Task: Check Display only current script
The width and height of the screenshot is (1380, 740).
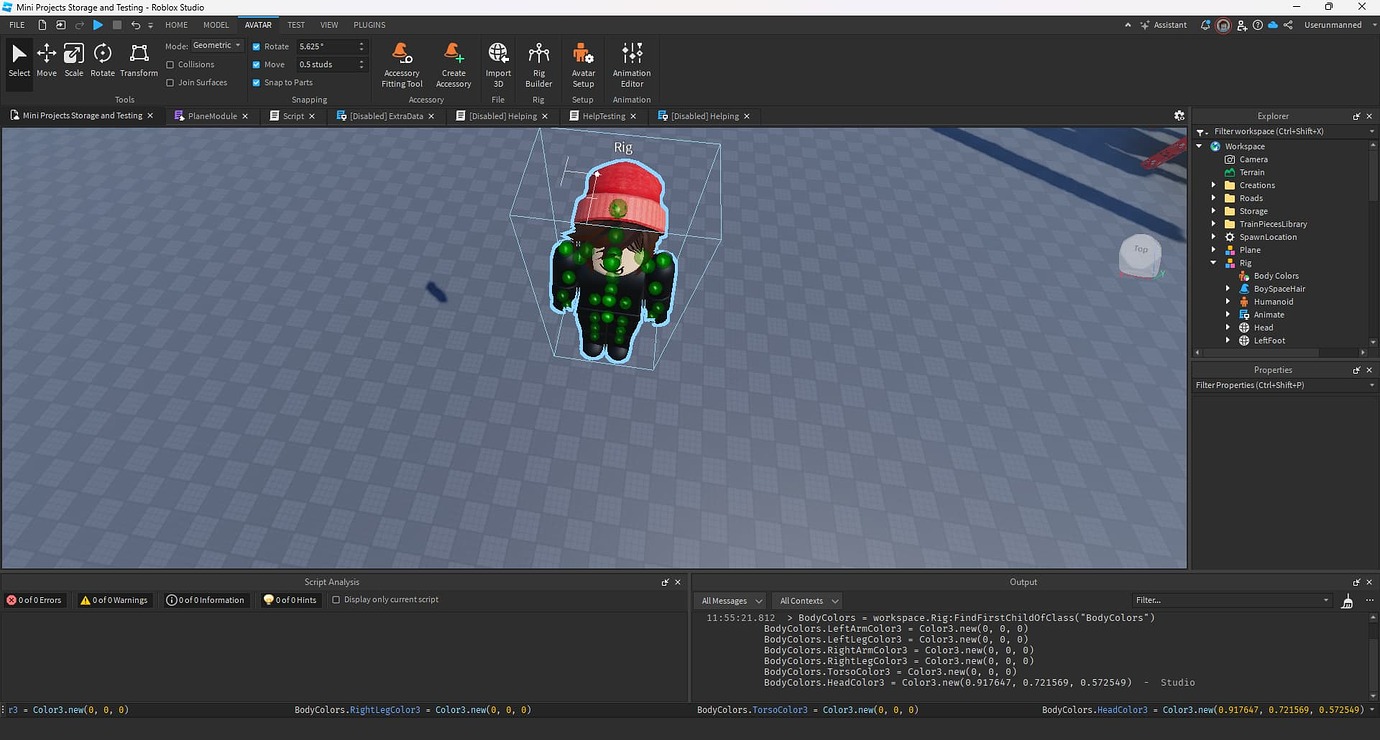Action: (x=336, y=600)
